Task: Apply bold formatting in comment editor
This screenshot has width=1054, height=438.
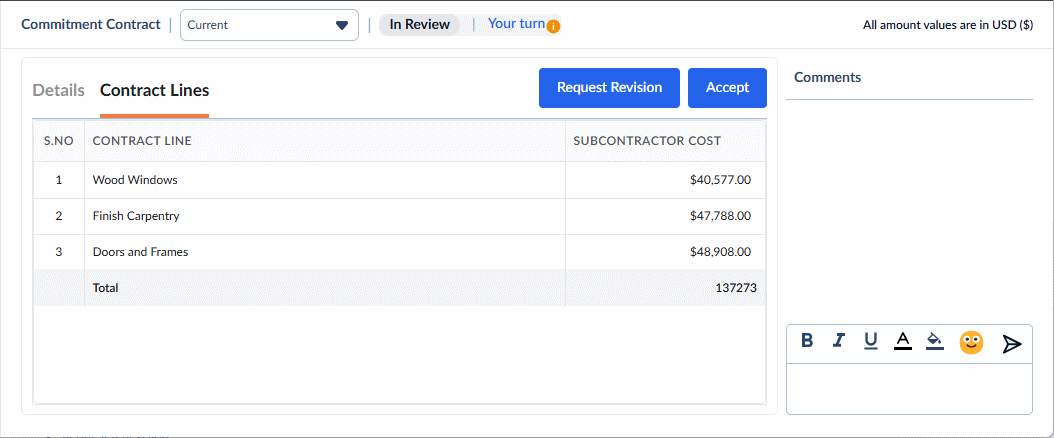Action: click(x=807, y=341)
